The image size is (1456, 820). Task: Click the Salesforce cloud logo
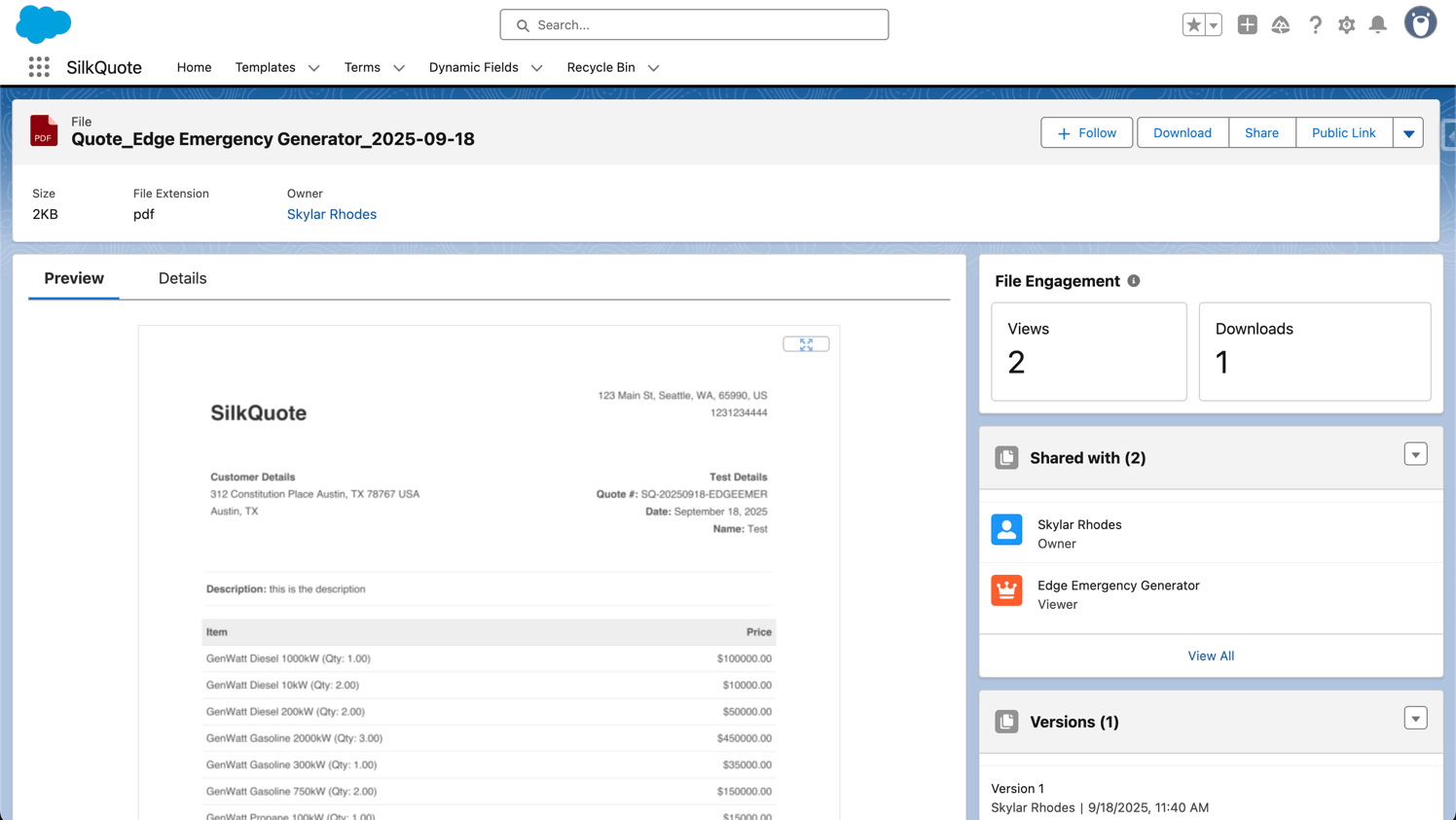(44, 24)
